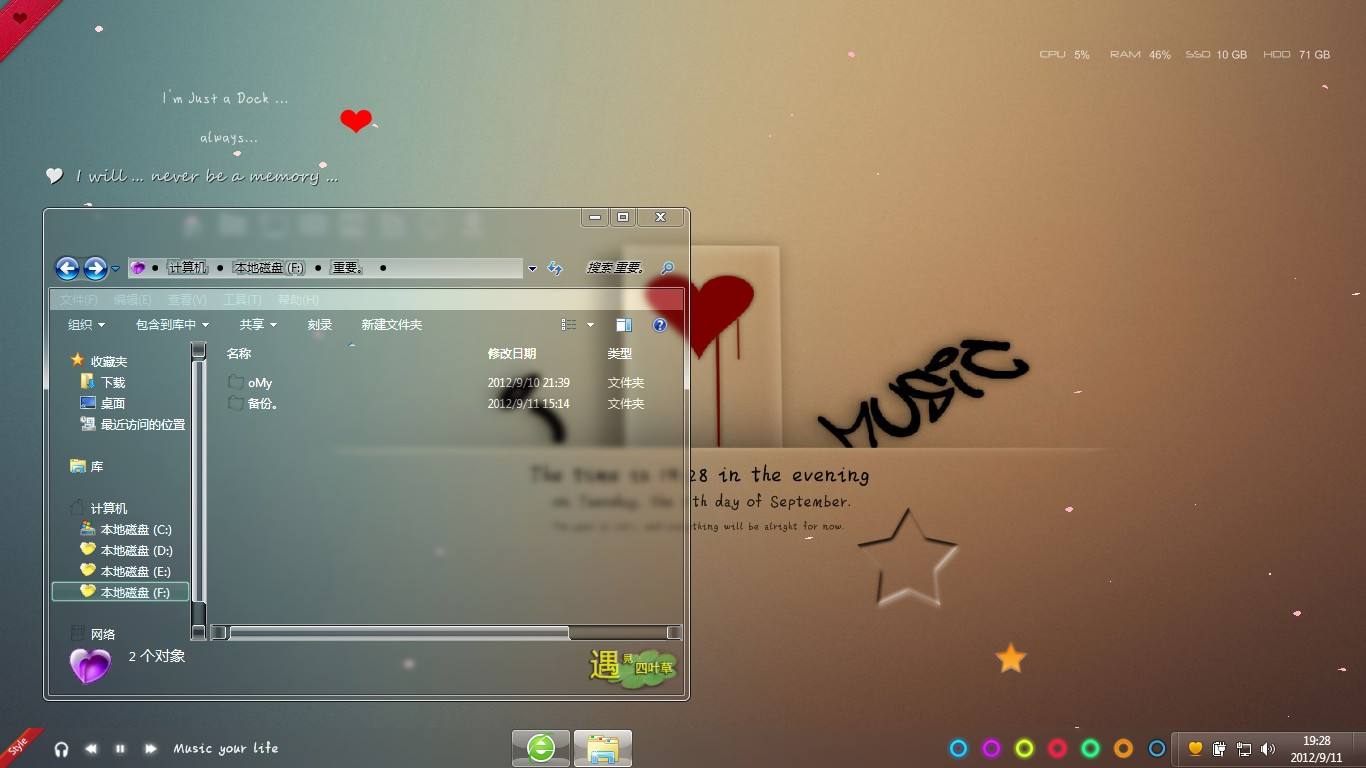Click the 新建文件夹 button
This screenshot has width=1366, height=768.
[391, 325]
